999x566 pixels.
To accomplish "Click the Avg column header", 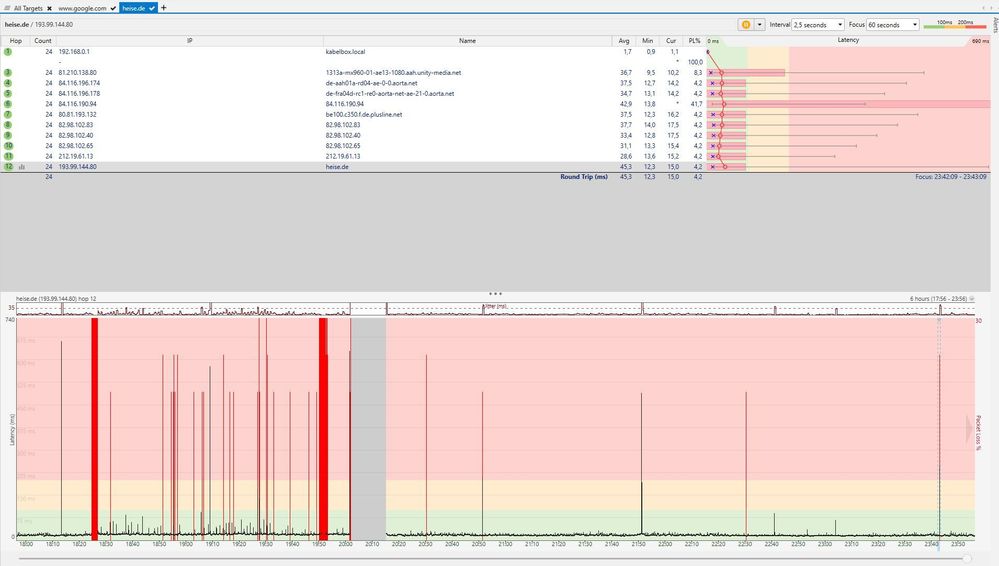I will [624, 40].
